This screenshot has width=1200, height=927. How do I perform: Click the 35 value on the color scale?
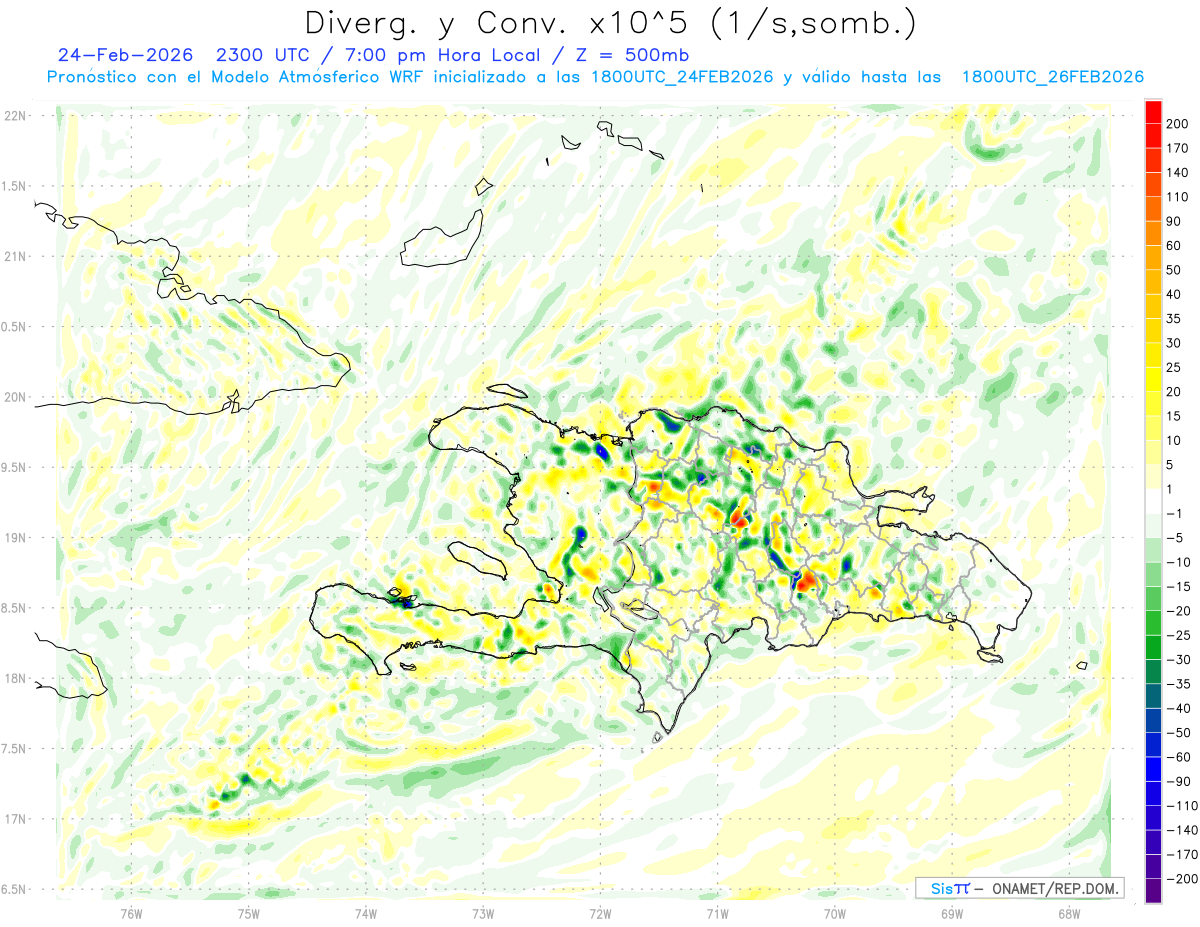click(x=1175, y=319)
